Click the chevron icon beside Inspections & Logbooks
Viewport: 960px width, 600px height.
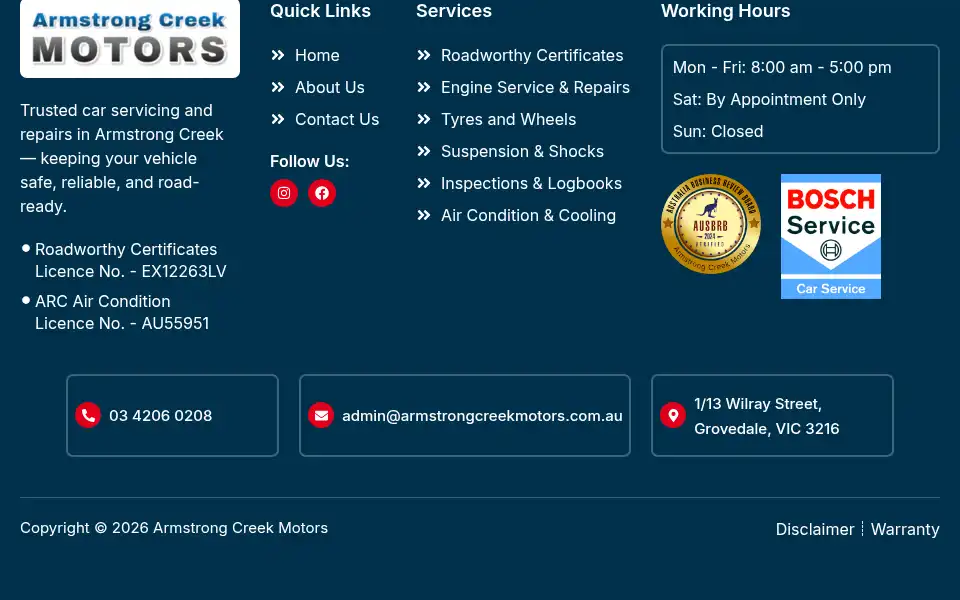coord(424,183)
